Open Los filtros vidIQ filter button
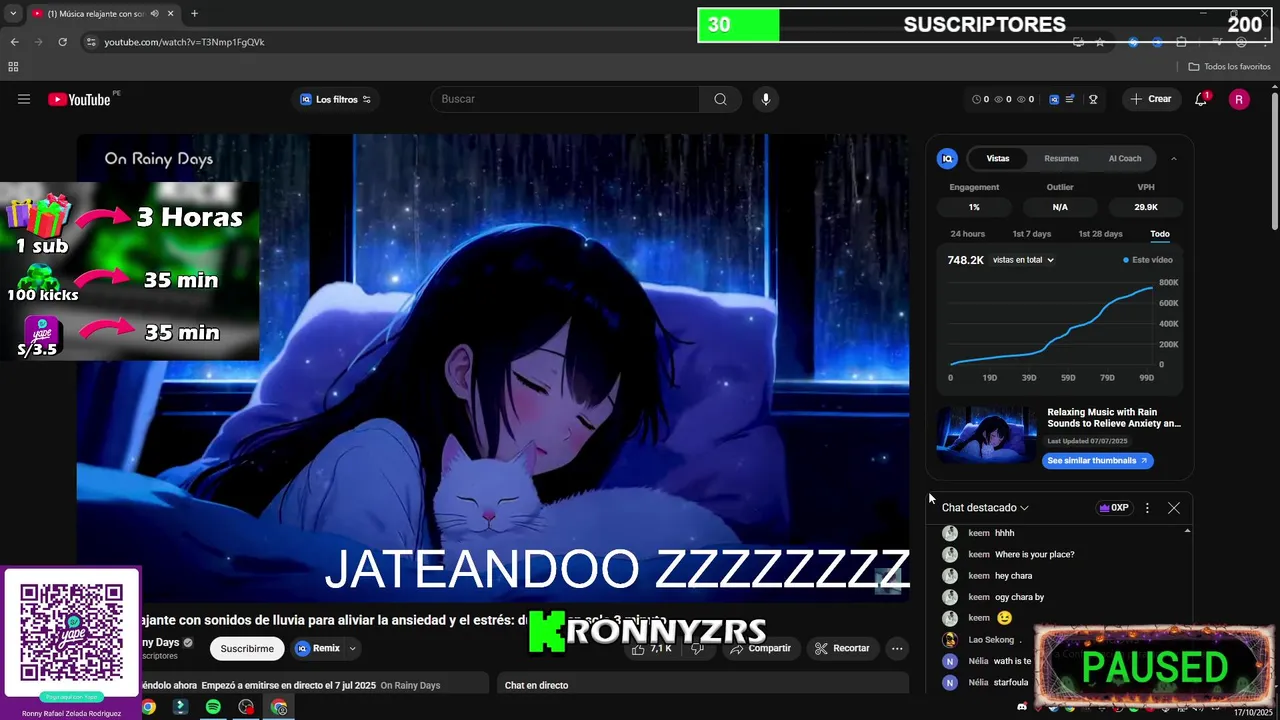This screenshot has width=1280, height=720. point(335,99)
